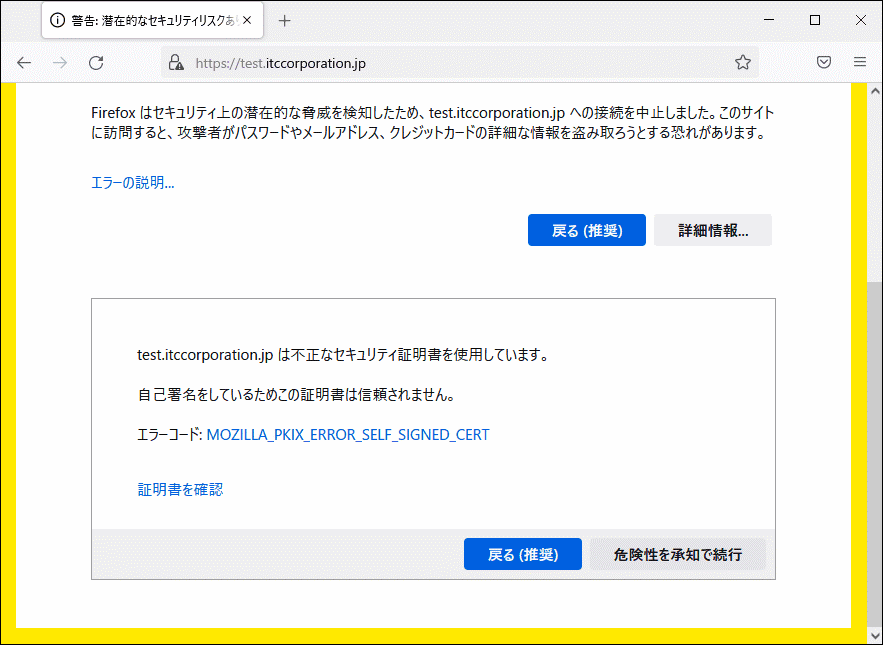Click the scrollbar up arrow
Screen dimensions: 883x645
click(x=875, y=91)
